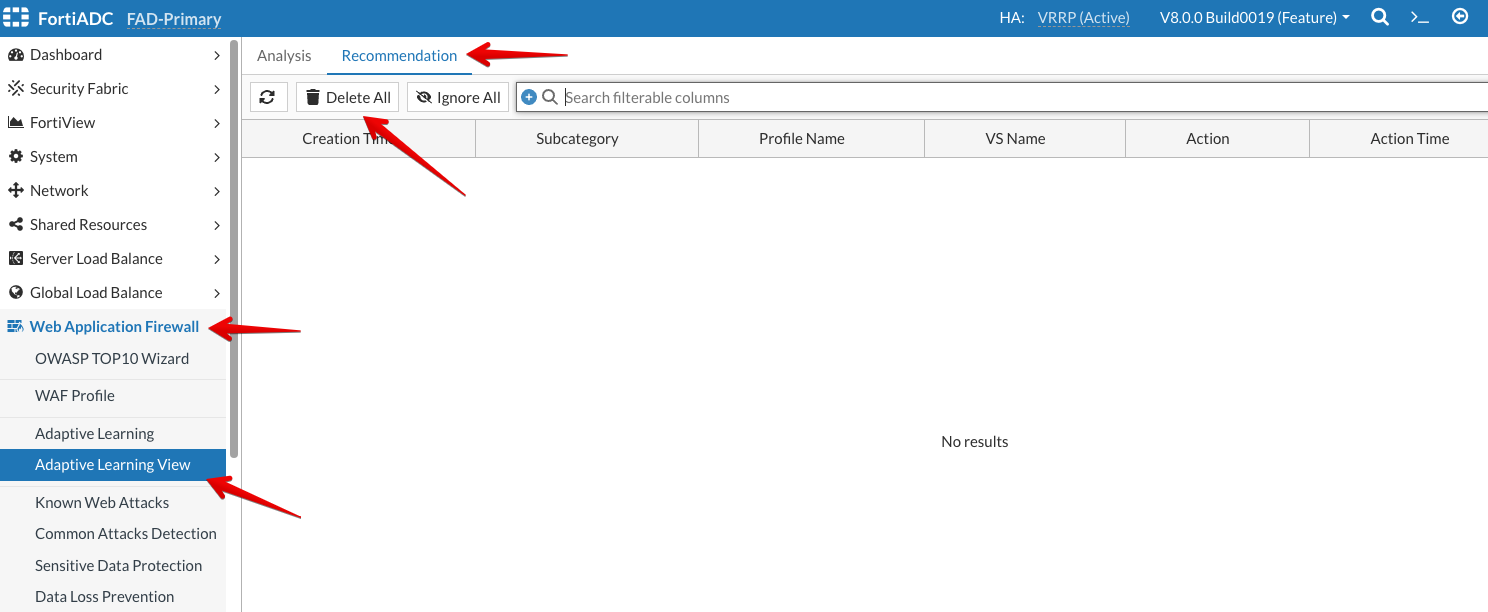This screenshot has width=1488, height=612.
Task: Click the Dashboard gauge icon in sidebar
Action: (x=16, y=55)
